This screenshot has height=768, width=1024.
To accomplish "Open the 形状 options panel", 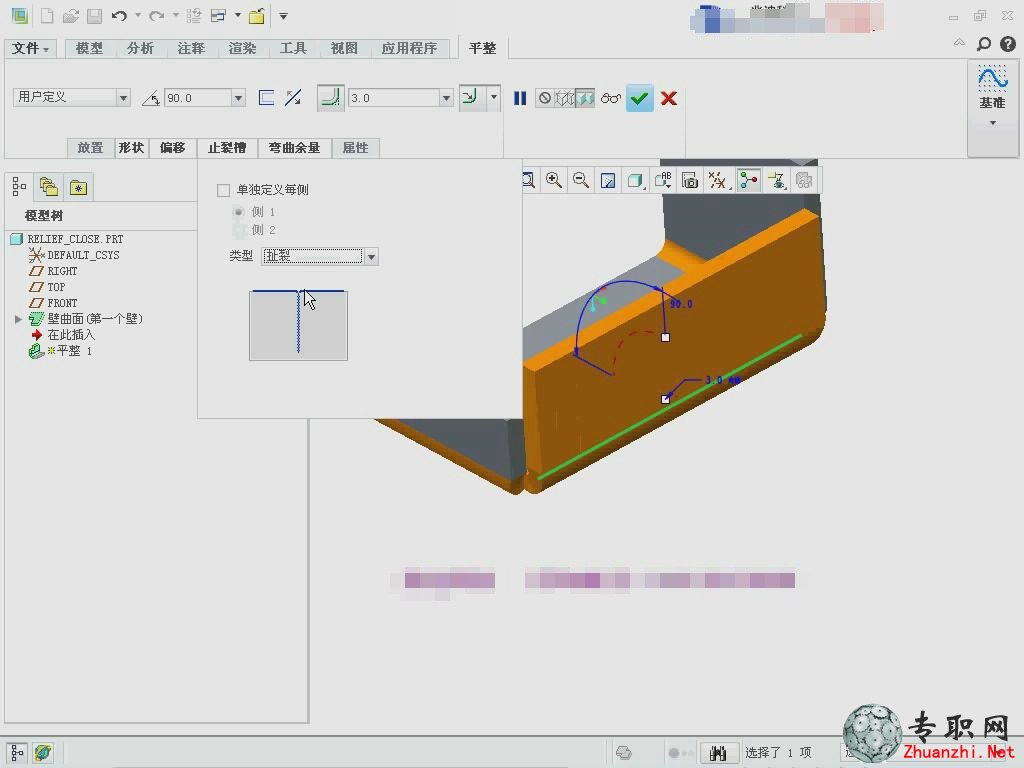I will coord(131,148).
